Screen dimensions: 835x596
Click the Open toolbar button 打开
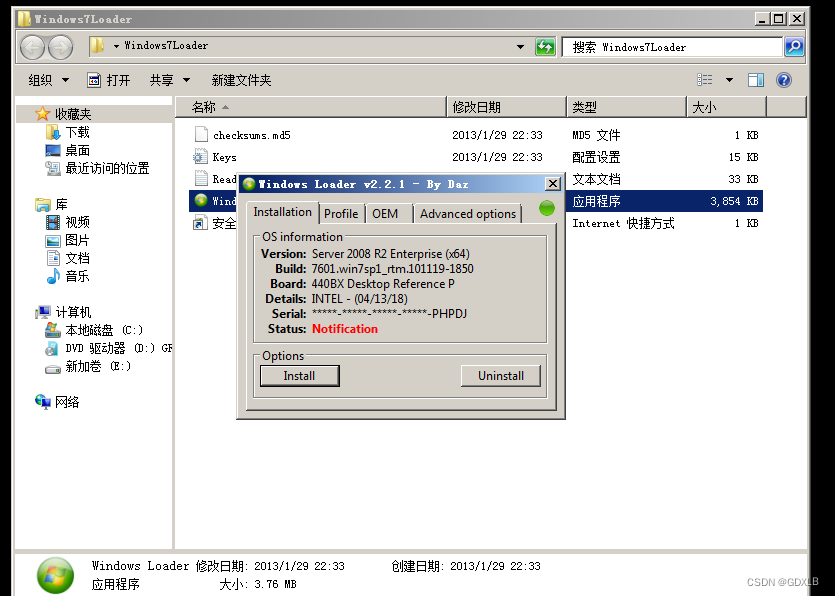(x=109, y=80)
